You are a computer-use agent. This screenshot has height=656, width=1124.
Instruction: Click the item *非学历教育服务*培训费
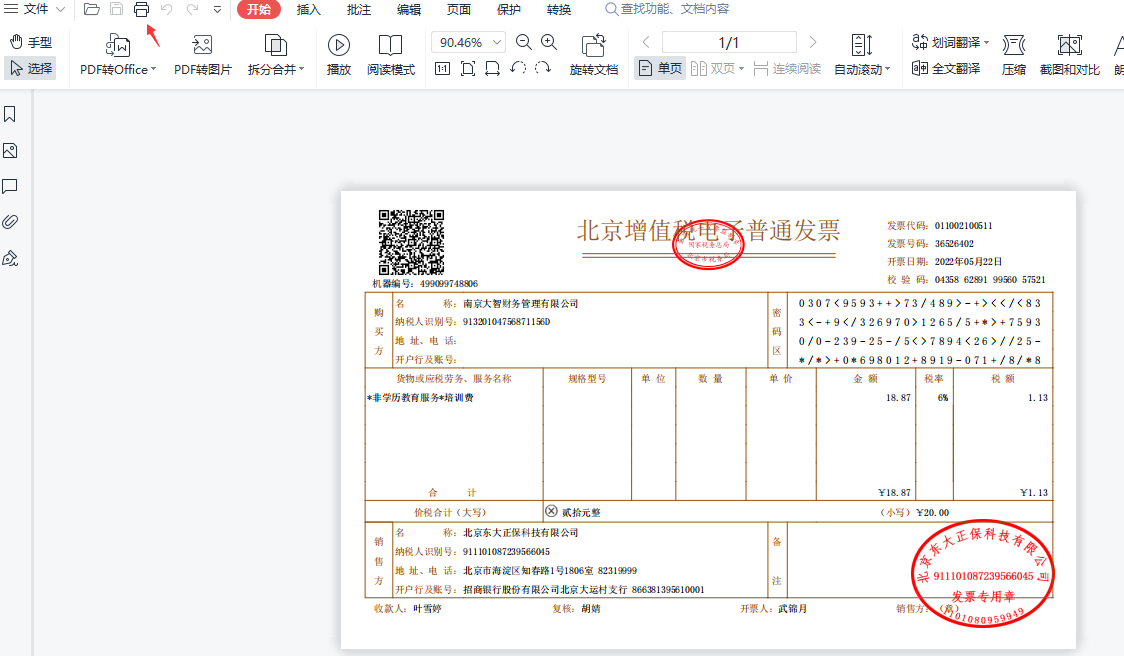[x=420, y=397]
